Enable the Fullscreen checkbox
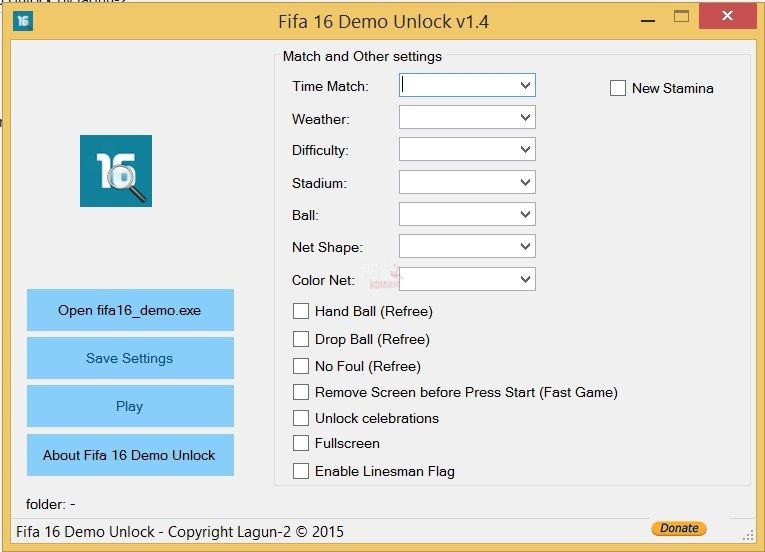Image resolution: width=765 pixels, height=552 pixels. click(301, 443)
